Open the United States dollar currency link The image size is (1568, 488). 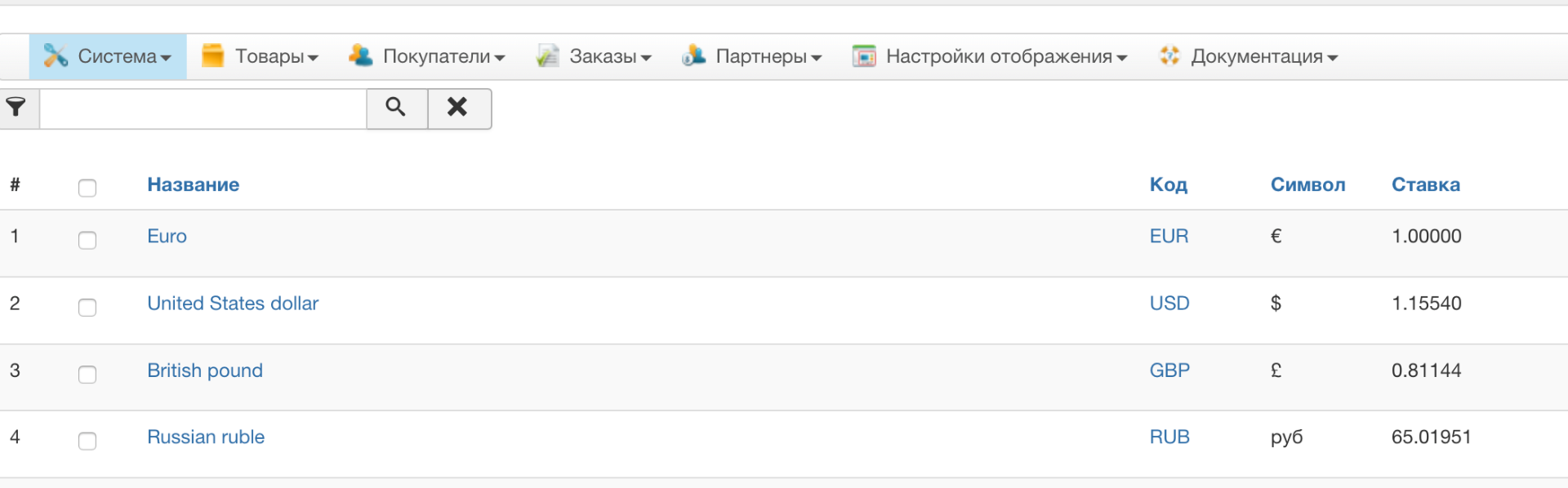point(233,304)
